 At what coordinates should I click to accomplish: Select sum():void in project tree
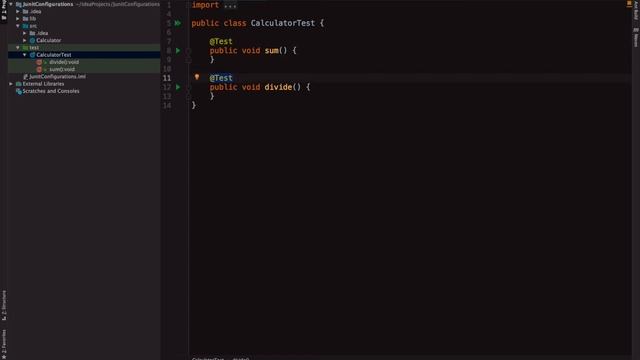[62, 69]
